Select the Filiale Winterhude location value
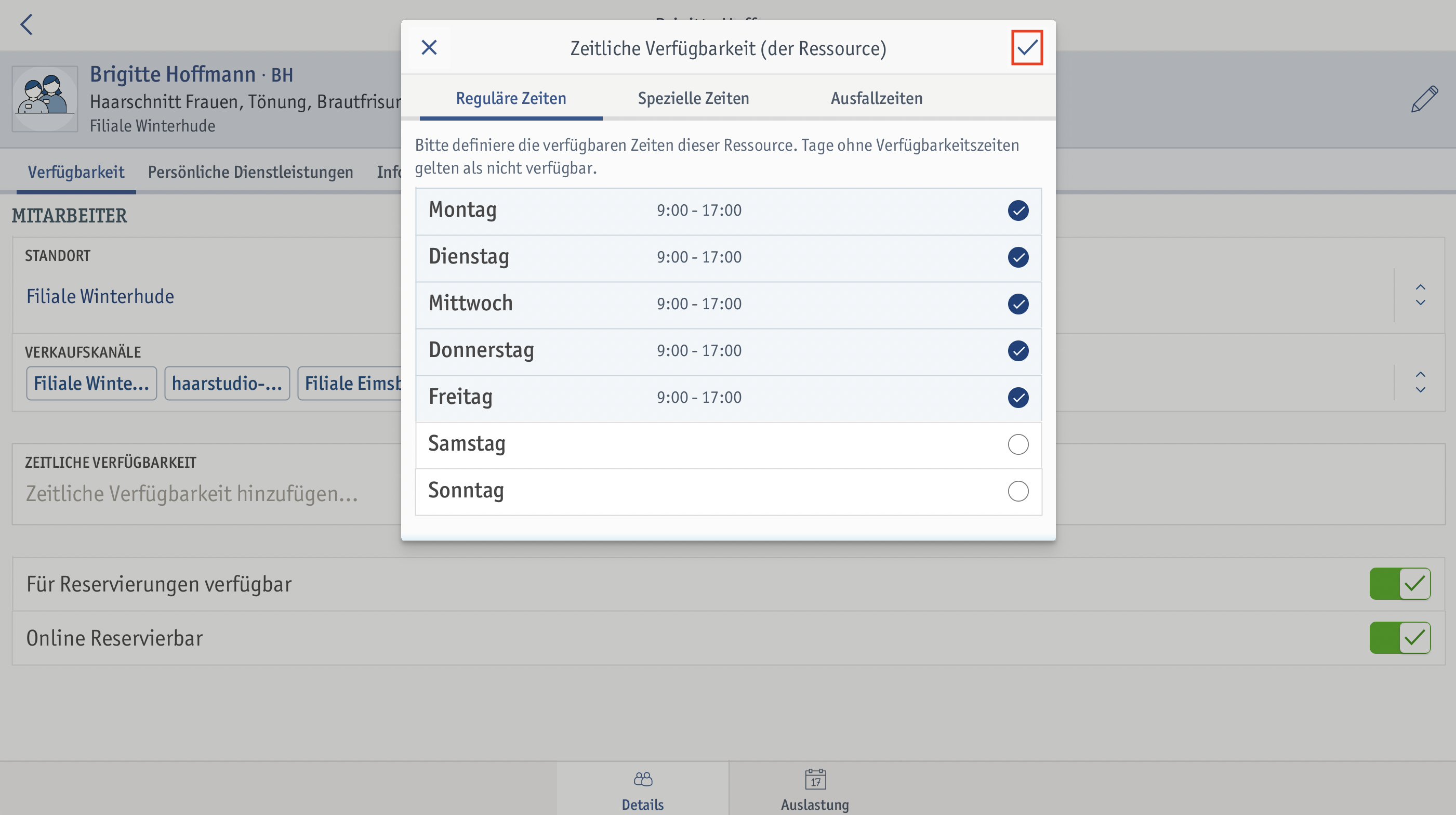 (100, 296)
